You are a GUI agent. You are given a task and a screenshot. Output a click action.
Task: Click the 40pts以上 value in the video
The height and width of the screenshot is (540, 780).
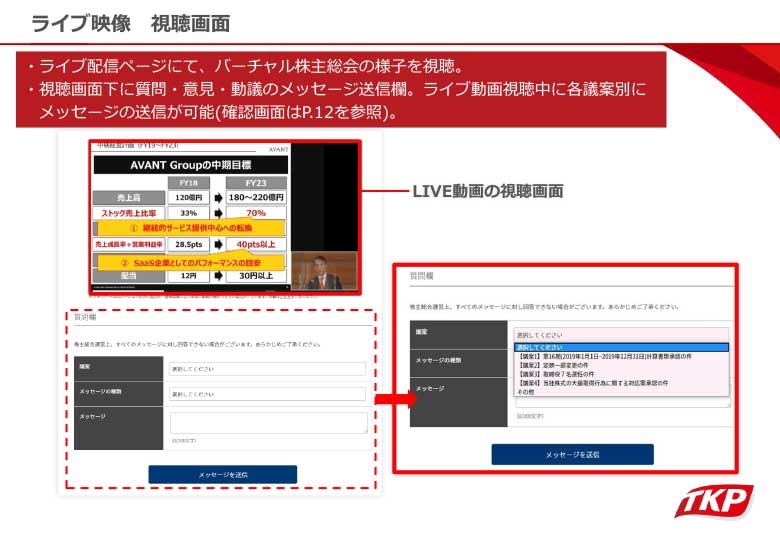(256, 244)
